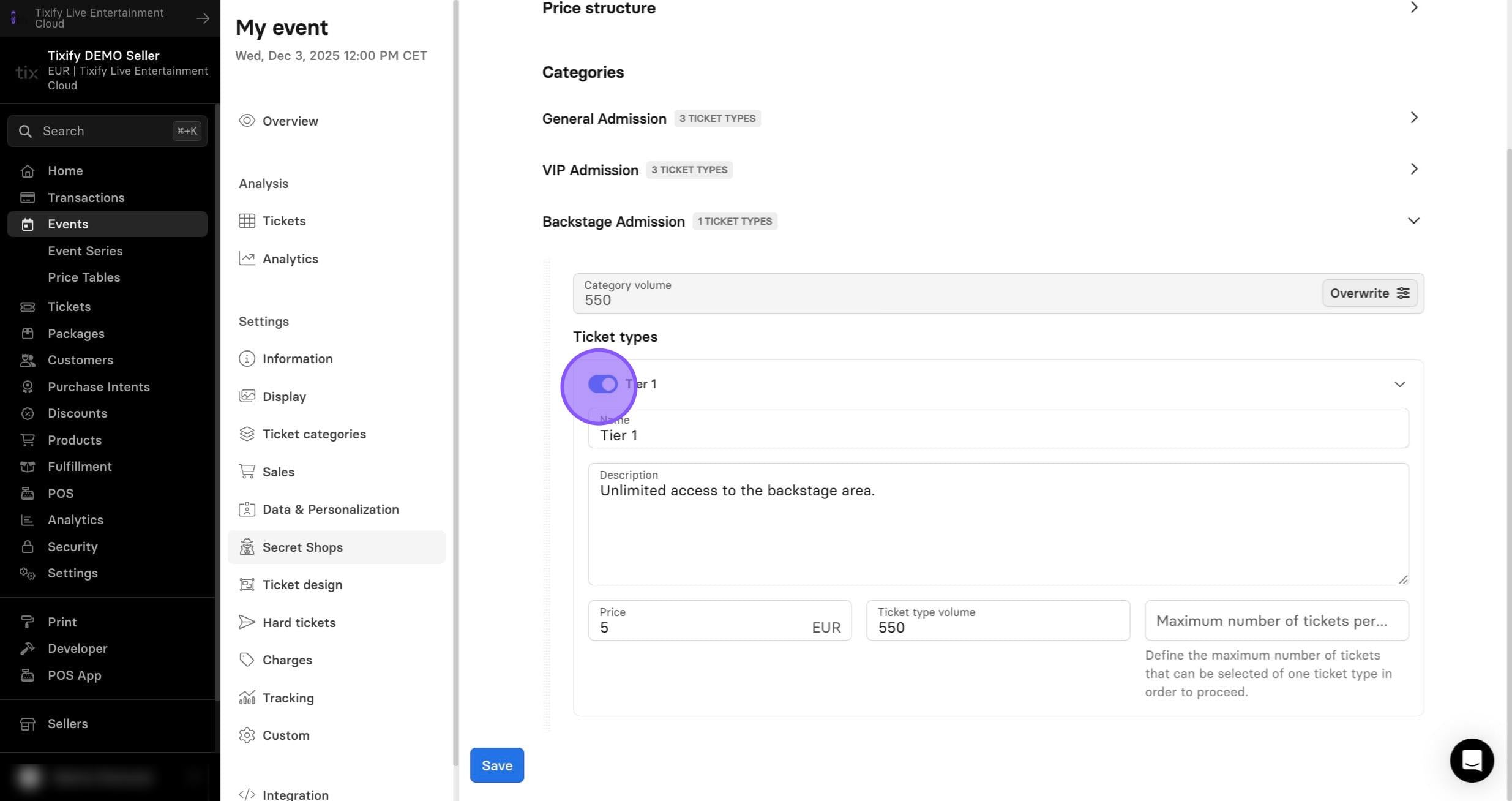The width and height of the screenshot is (1512, 801).
Task: Open Sellers in main sidebar
Action: click(107, 724)
